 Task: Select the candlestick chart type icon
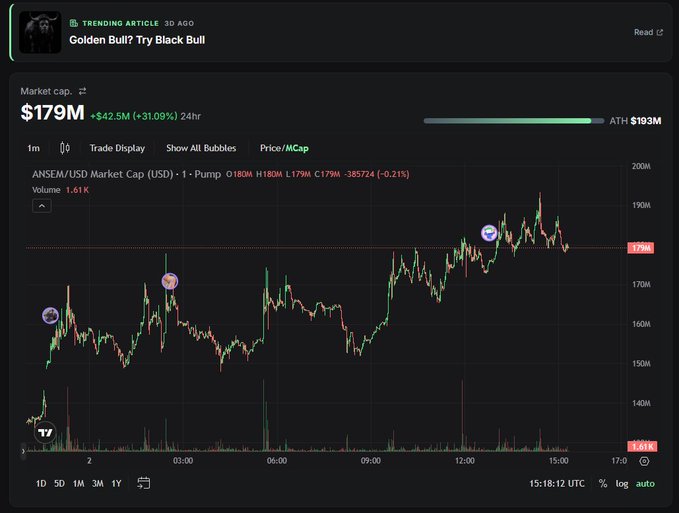[65, 148]
